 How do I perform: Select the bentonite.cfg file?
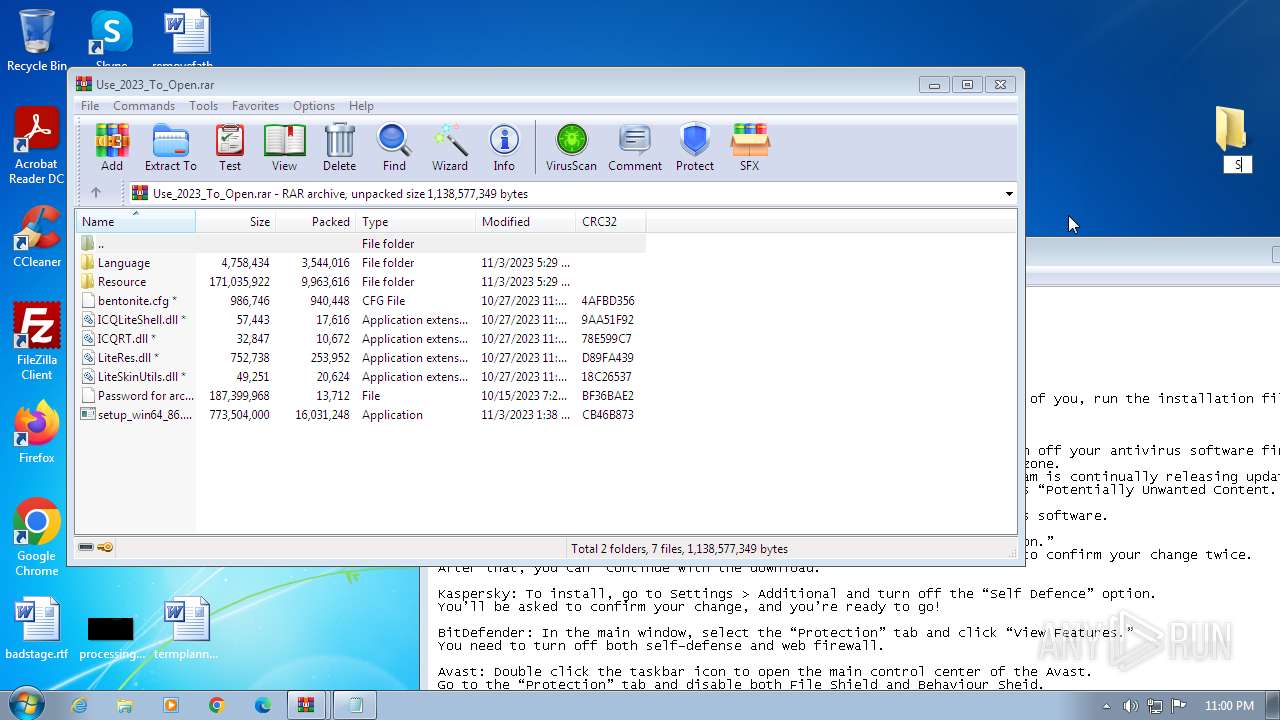click(x=361, y=300)
